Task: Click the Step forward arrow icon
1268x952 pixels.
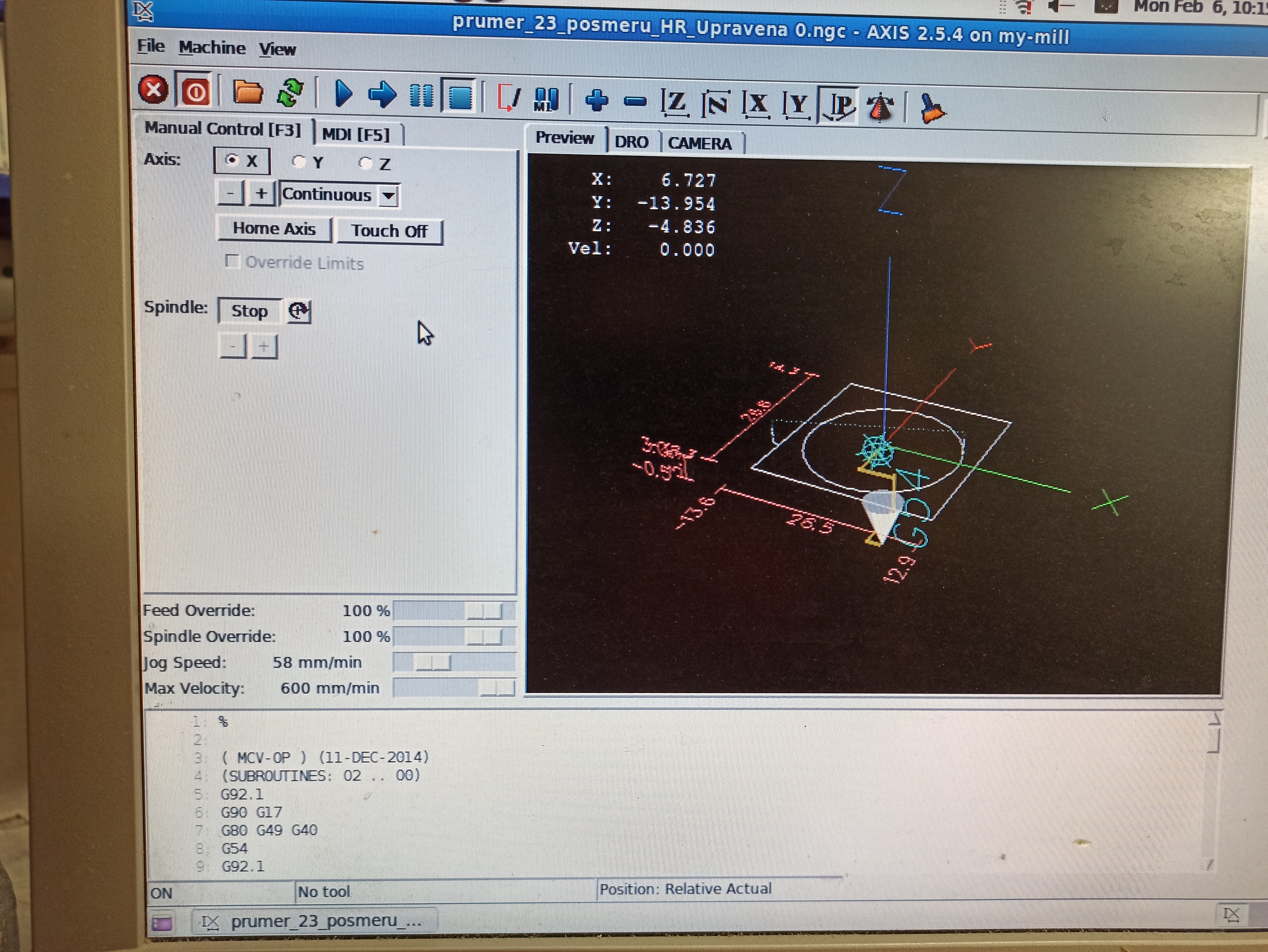Action: [x=382, y=95]
